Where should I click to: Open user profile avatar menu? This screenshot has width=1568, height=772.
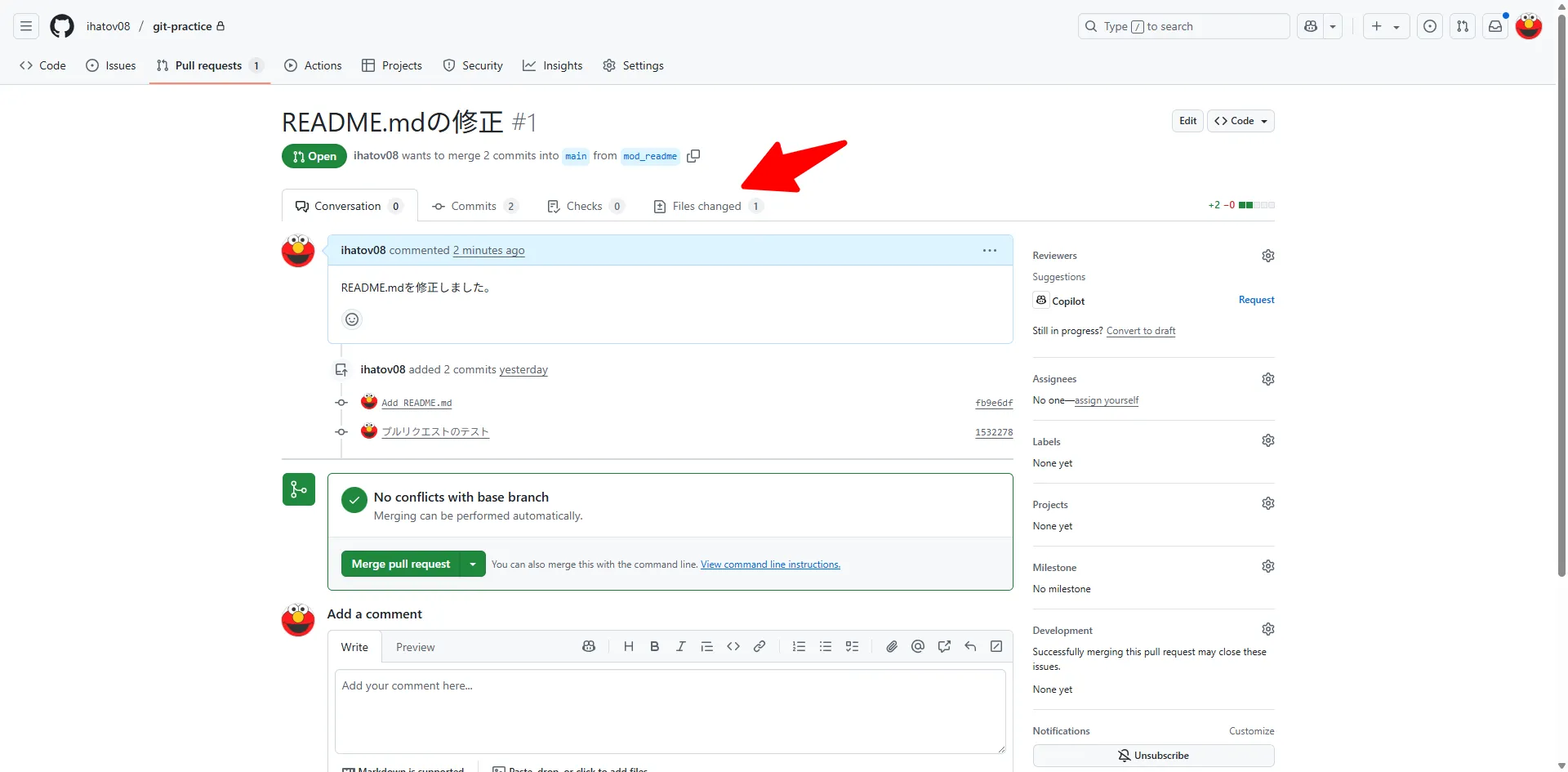point(1529,26)
